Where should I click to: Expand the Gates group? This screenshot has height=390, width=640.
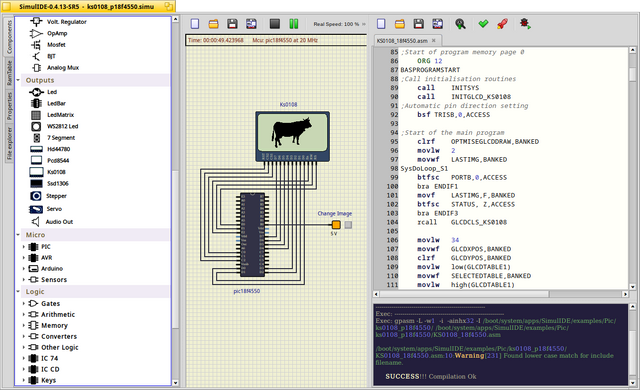[x=24, y=304]
